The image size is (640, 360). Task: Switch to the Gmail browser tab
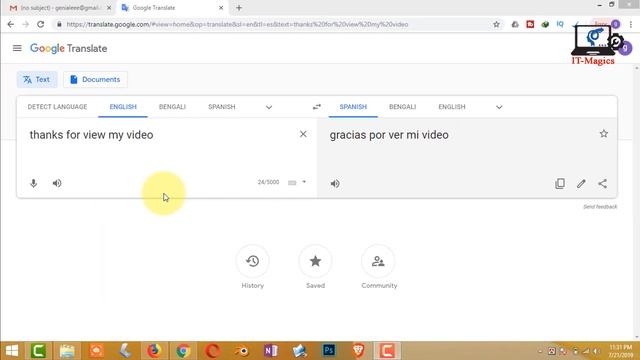(x=57, y=8)
